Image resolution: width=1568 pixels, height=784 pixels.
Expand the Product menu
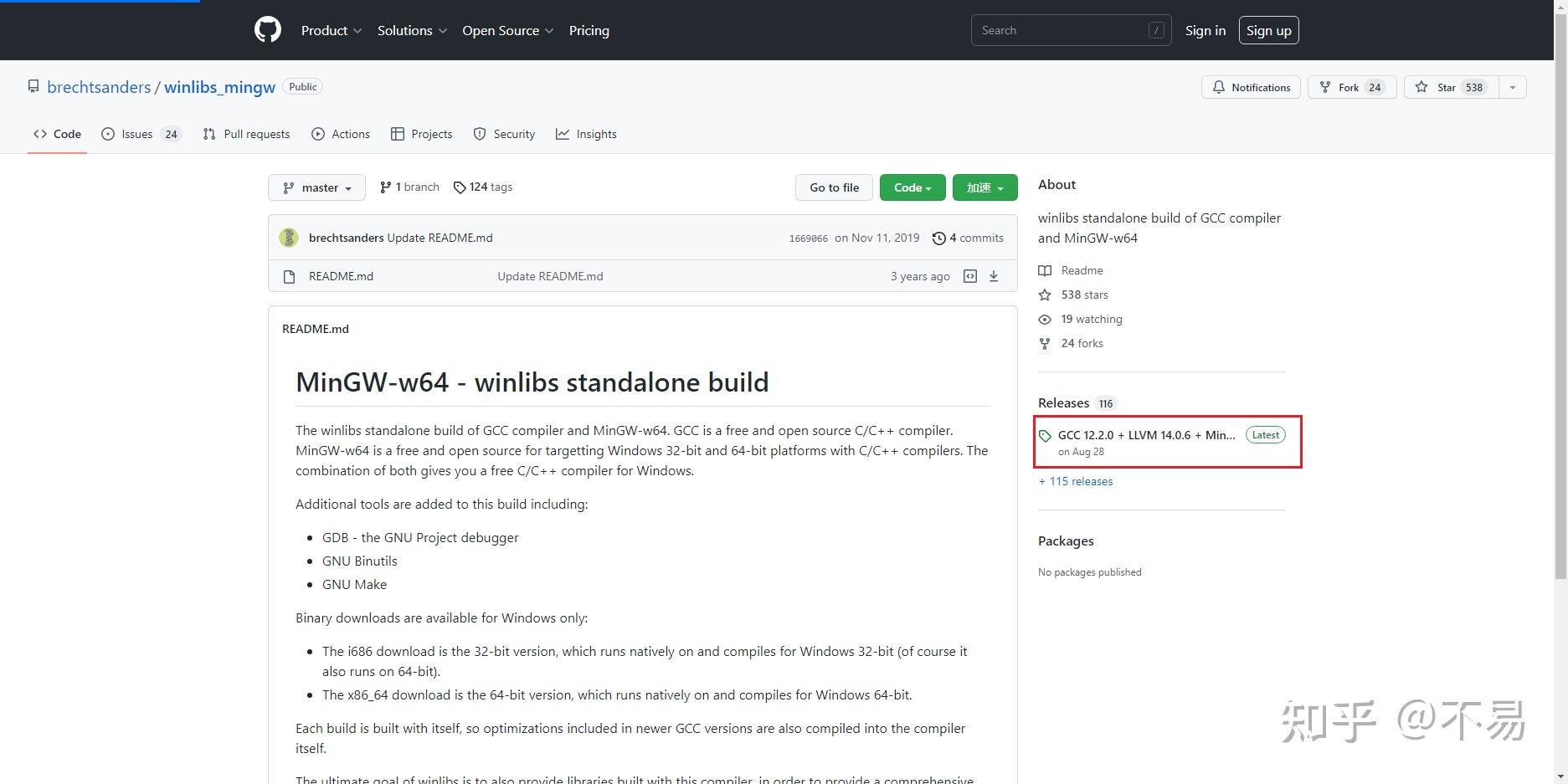[332, 30]
